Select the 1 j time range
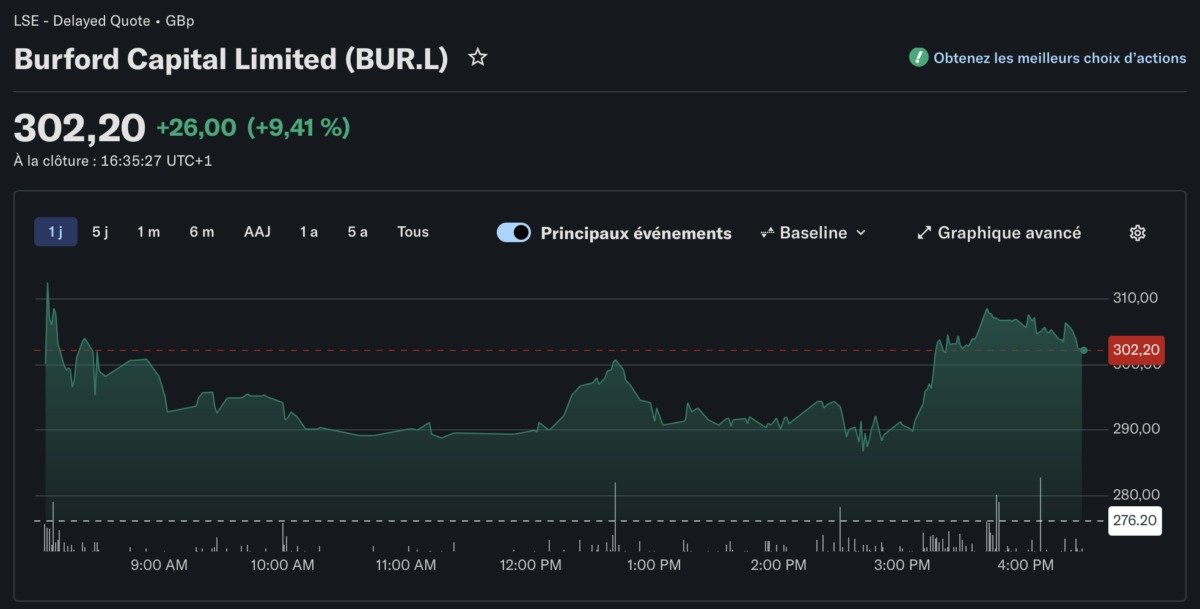Viewport: 1200px width, 609px height. pyautogui.click(x=56, y=232)
